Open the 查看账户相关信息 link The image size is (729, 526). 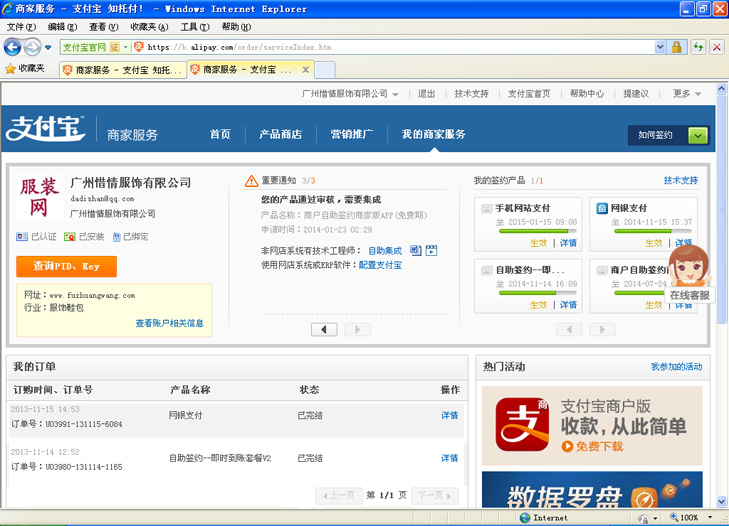[169, 323]
